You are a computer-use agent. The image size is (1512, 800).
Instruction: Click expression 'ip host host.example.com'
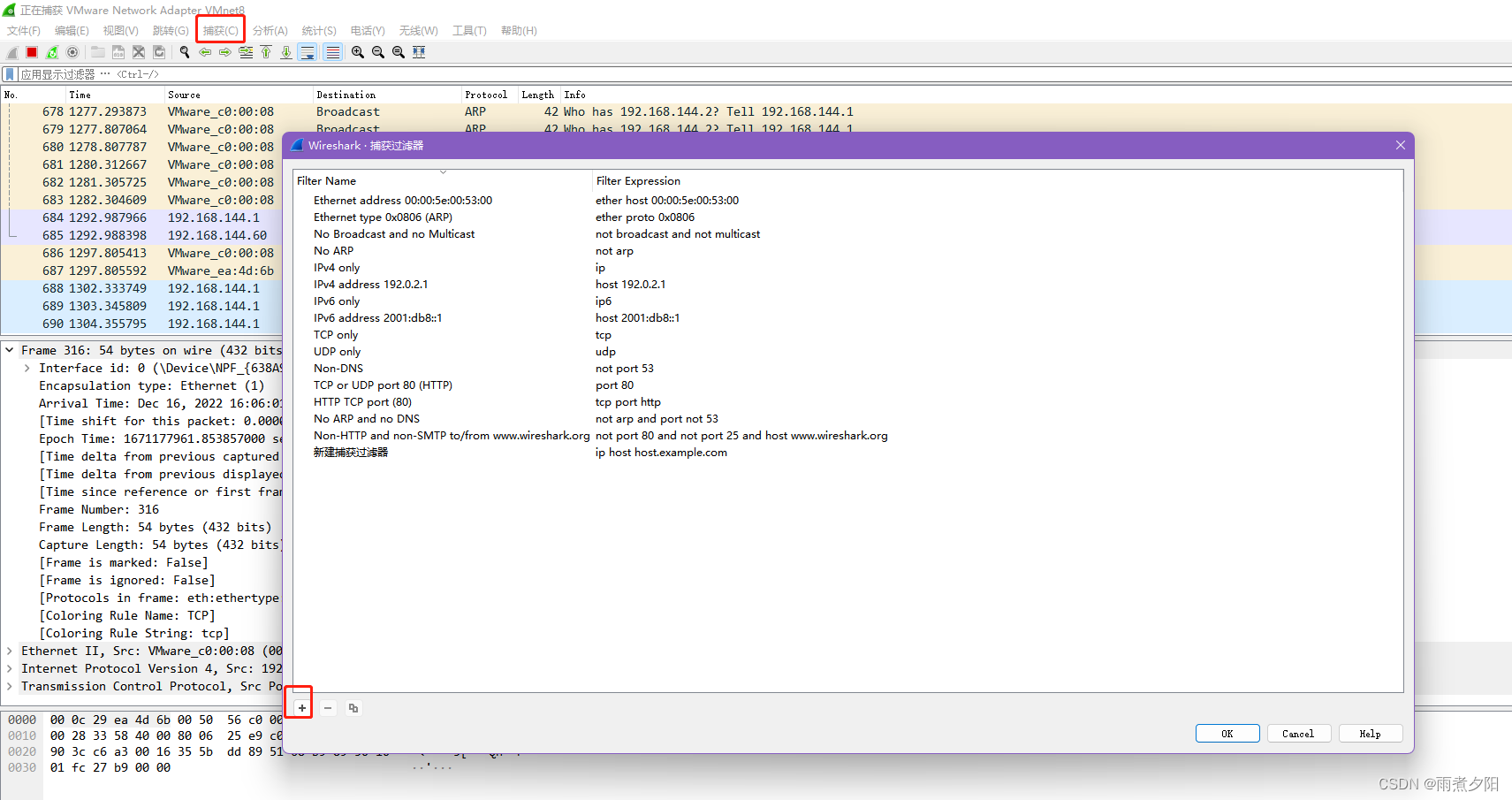pyautogui.click(x=661, y=453)
